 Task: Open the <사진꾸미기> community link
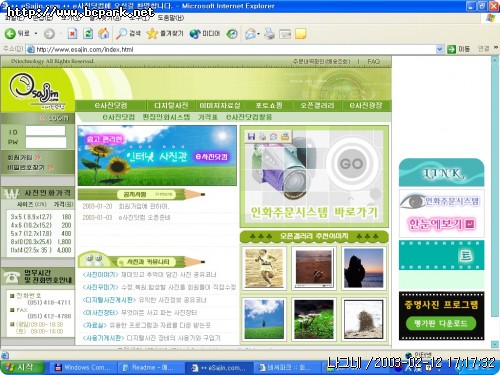tap(100, 287)
